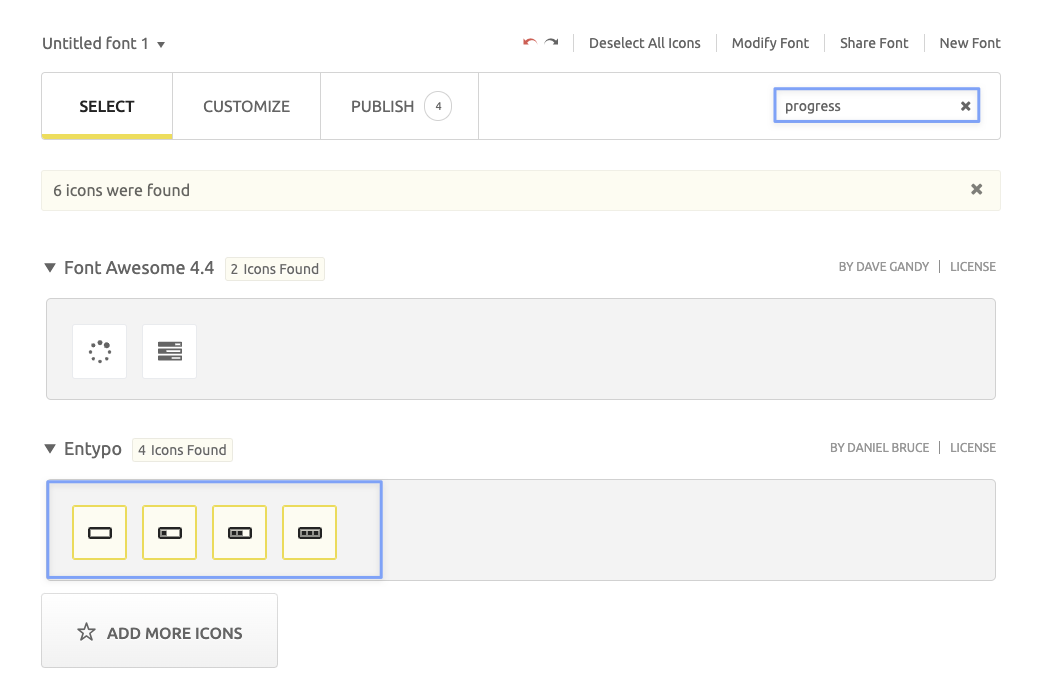Viewport: 1047px width, 686px height.
Task: Deselect the last highlighted Entypo progress icon
Action: (309, 532)
